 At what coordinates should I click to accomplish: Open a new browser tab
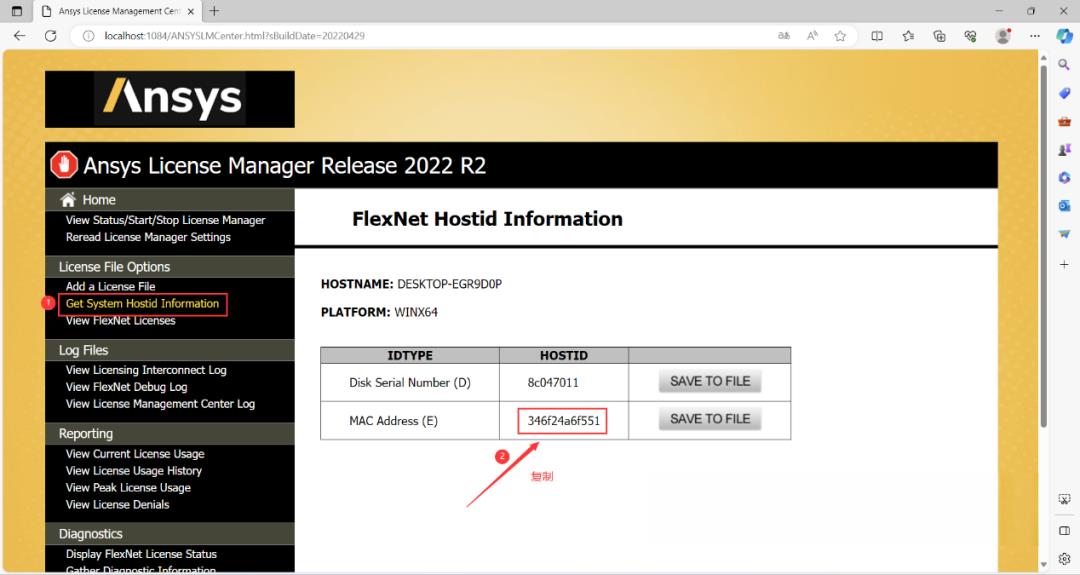214,11
